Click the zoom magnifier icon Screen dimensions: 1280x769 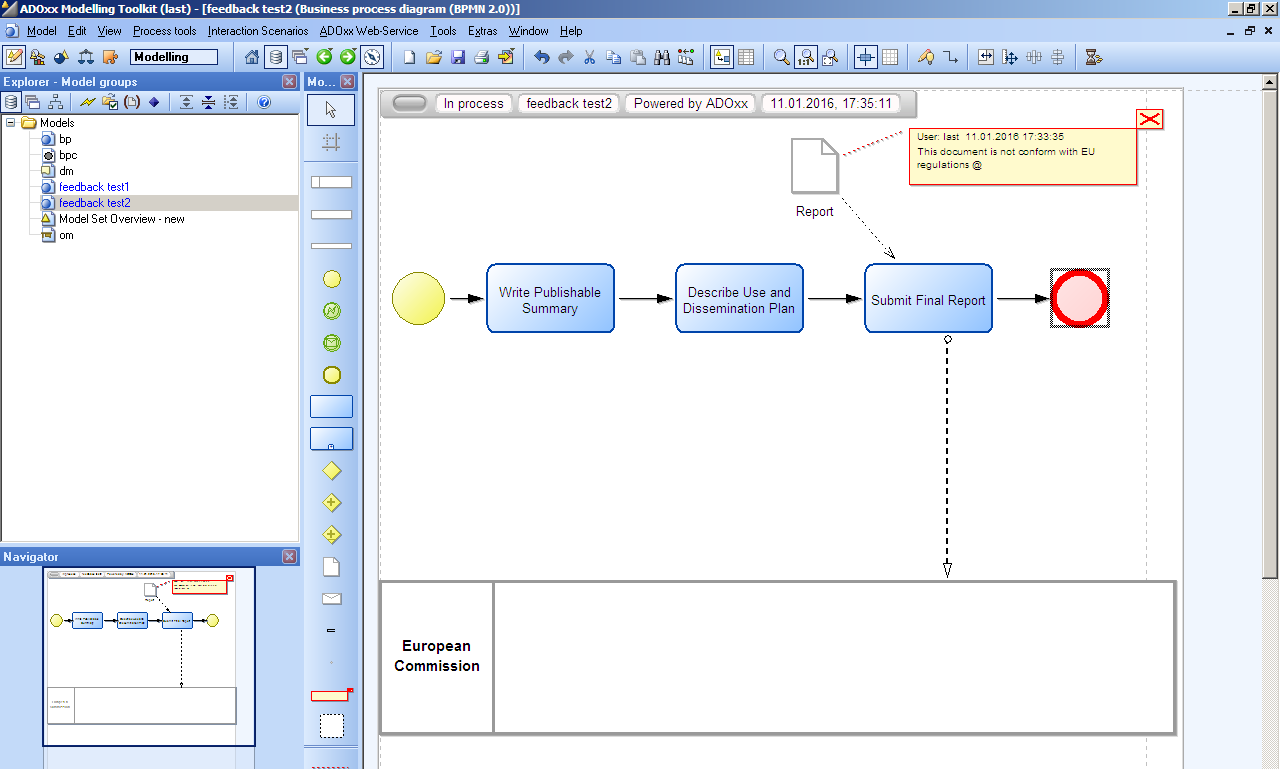[x=781, y=57]
